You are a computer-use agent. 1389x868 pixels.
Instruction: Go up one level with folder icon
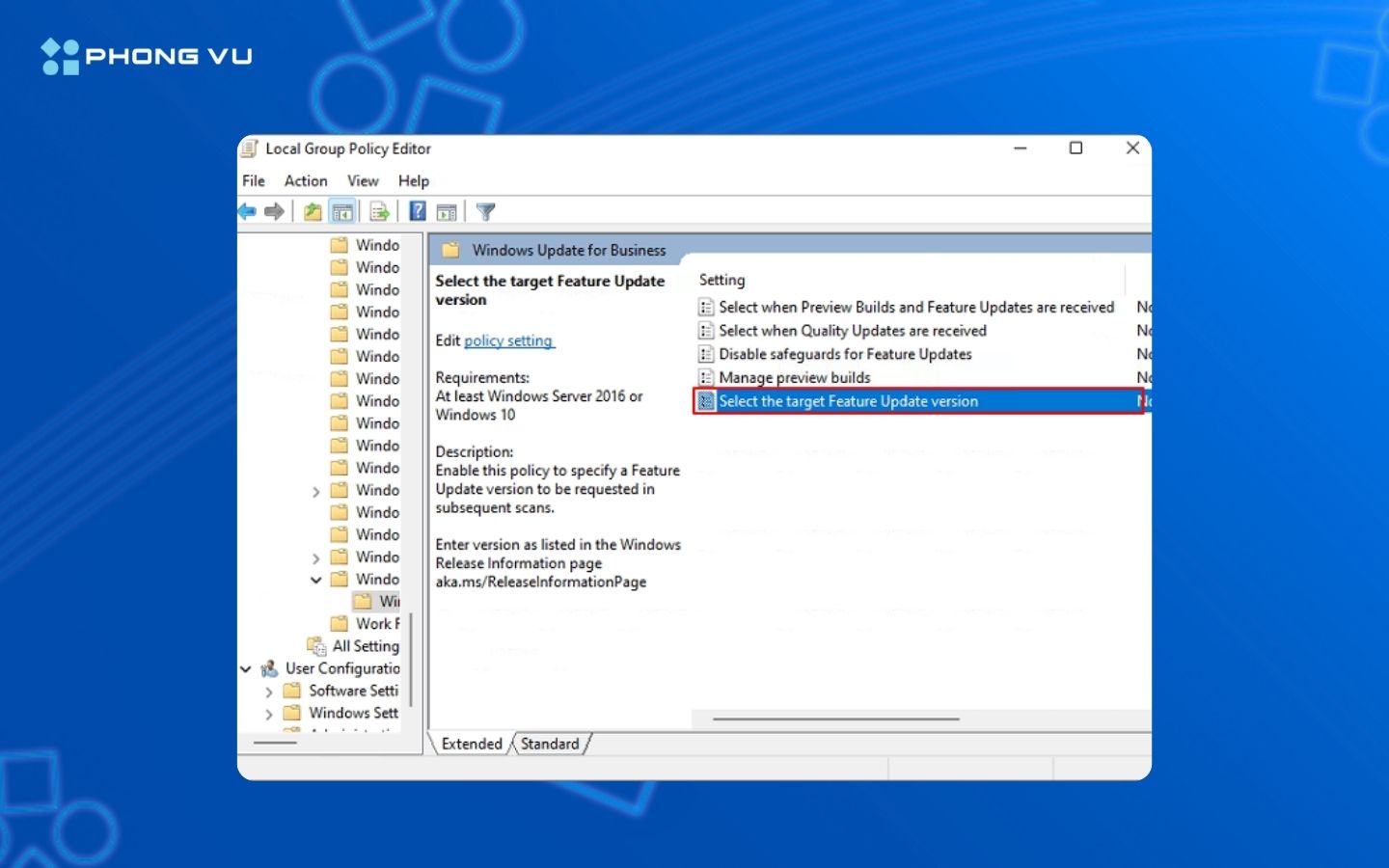[313, 211]
